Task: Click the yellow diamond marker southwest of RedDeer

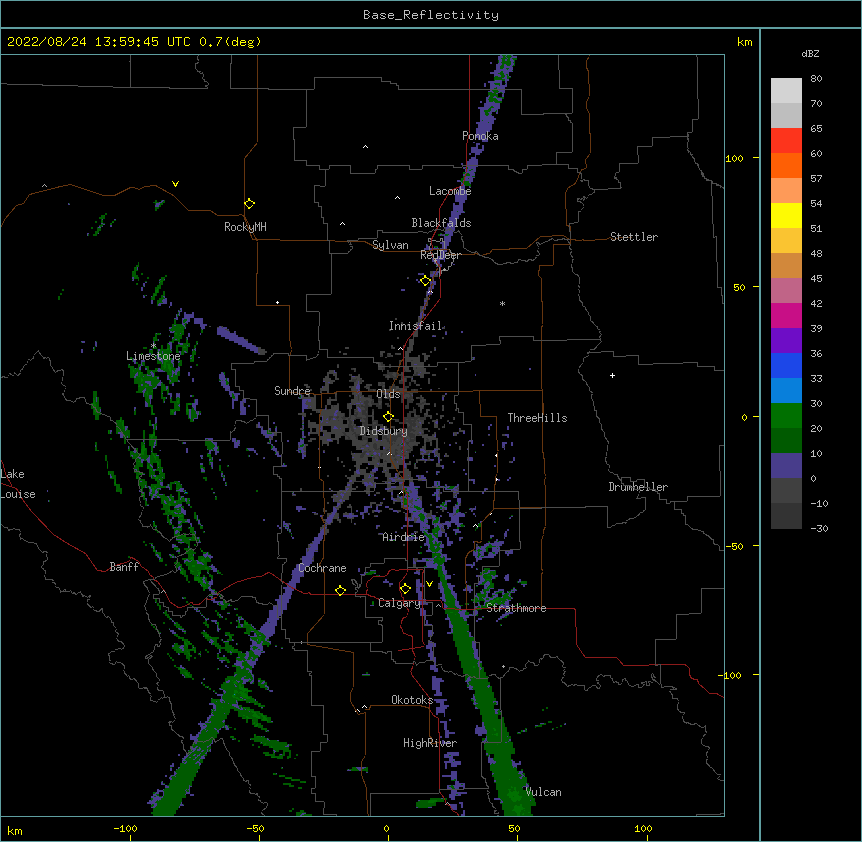Action: point(426,281)
